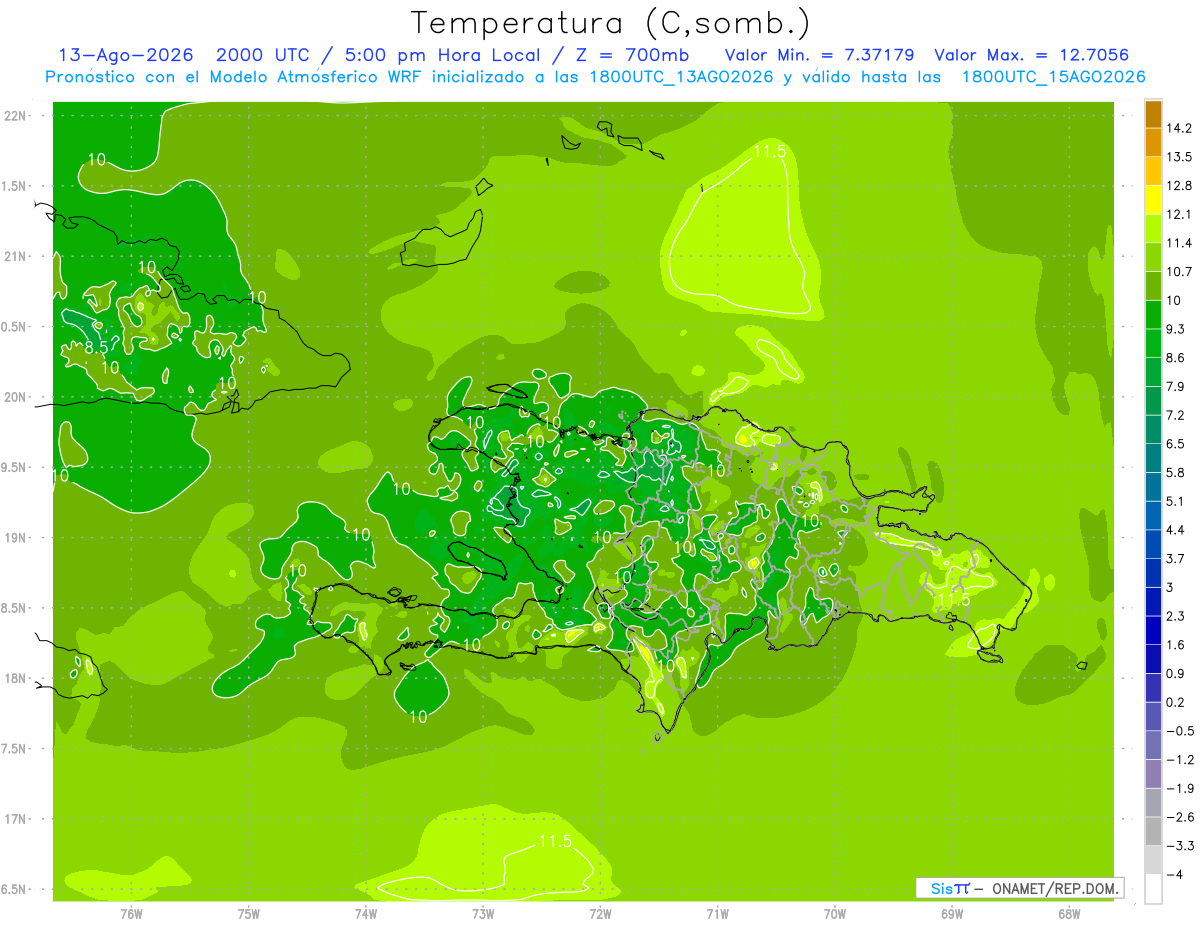Click the '20N' latitude axis label
Image resolution: width=1200 pixels, height=927 pixels.
[14, 397]
